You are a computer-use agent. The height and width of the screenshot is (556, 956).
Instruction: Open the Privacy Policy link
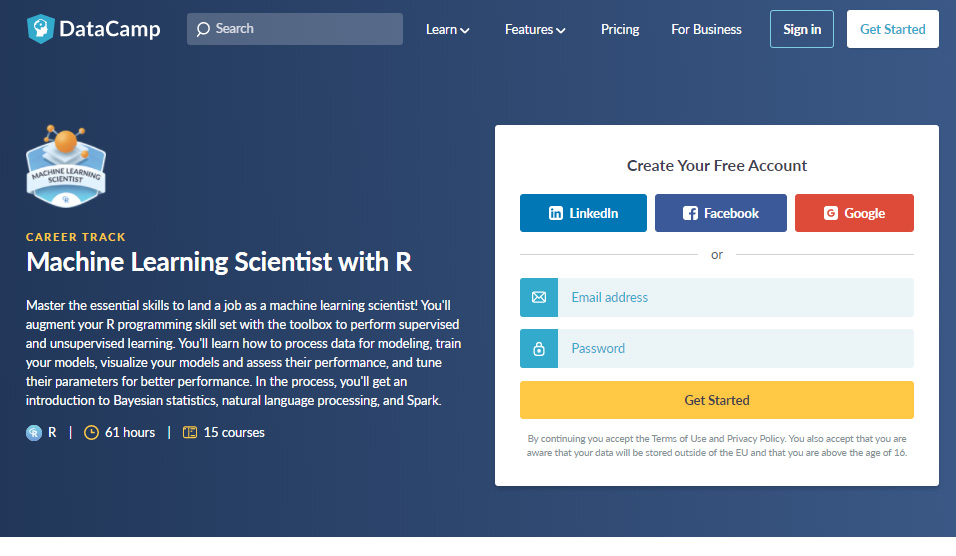[x=755, y=439]
